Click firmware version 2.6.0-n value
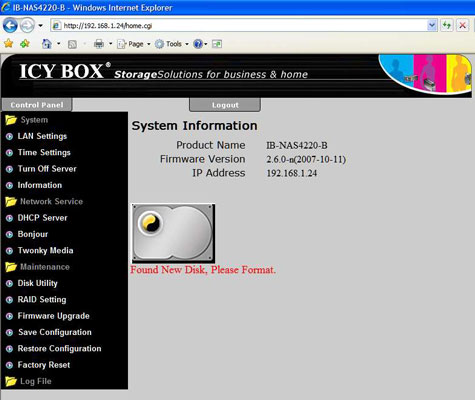Viewport: 475px width, 400px height. coord(306,159)
